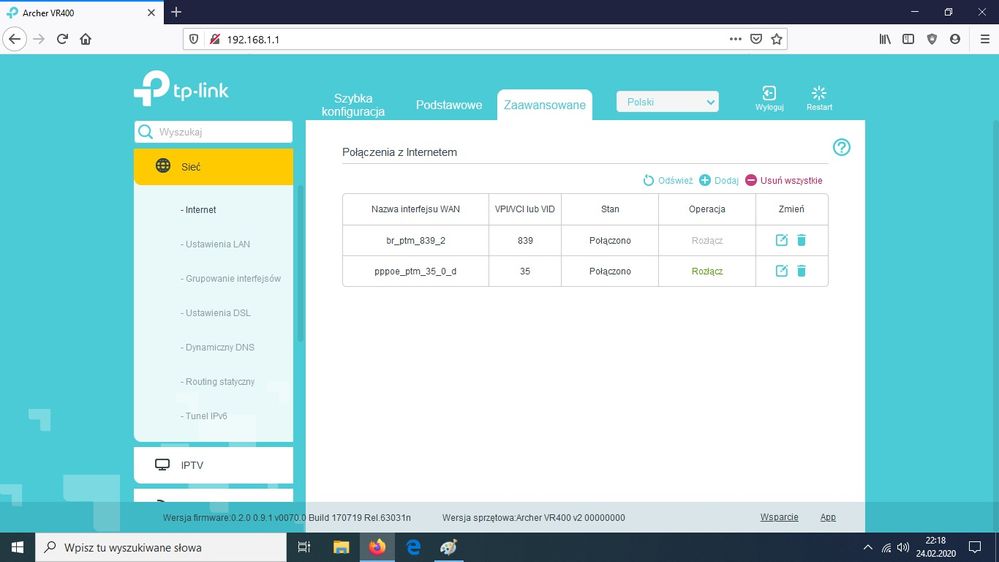Click Rozłącz for pppoe_ptm_35_0_d

tap(707, 271)
